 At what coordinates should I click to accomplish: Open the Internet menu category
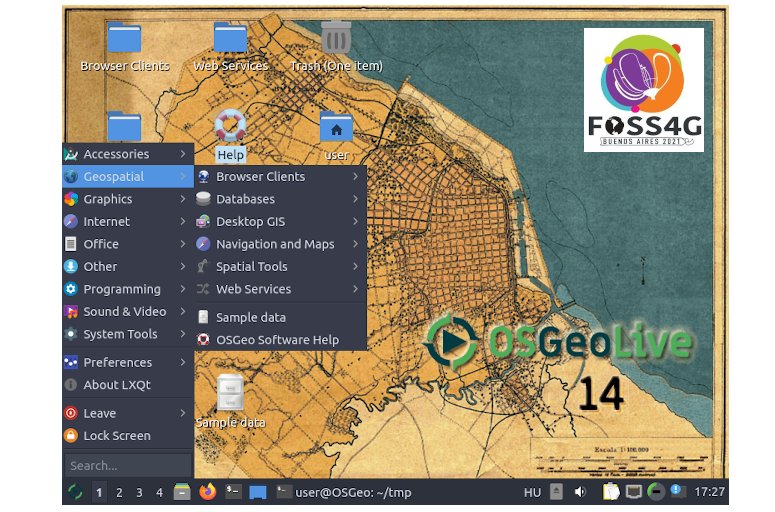128,221
